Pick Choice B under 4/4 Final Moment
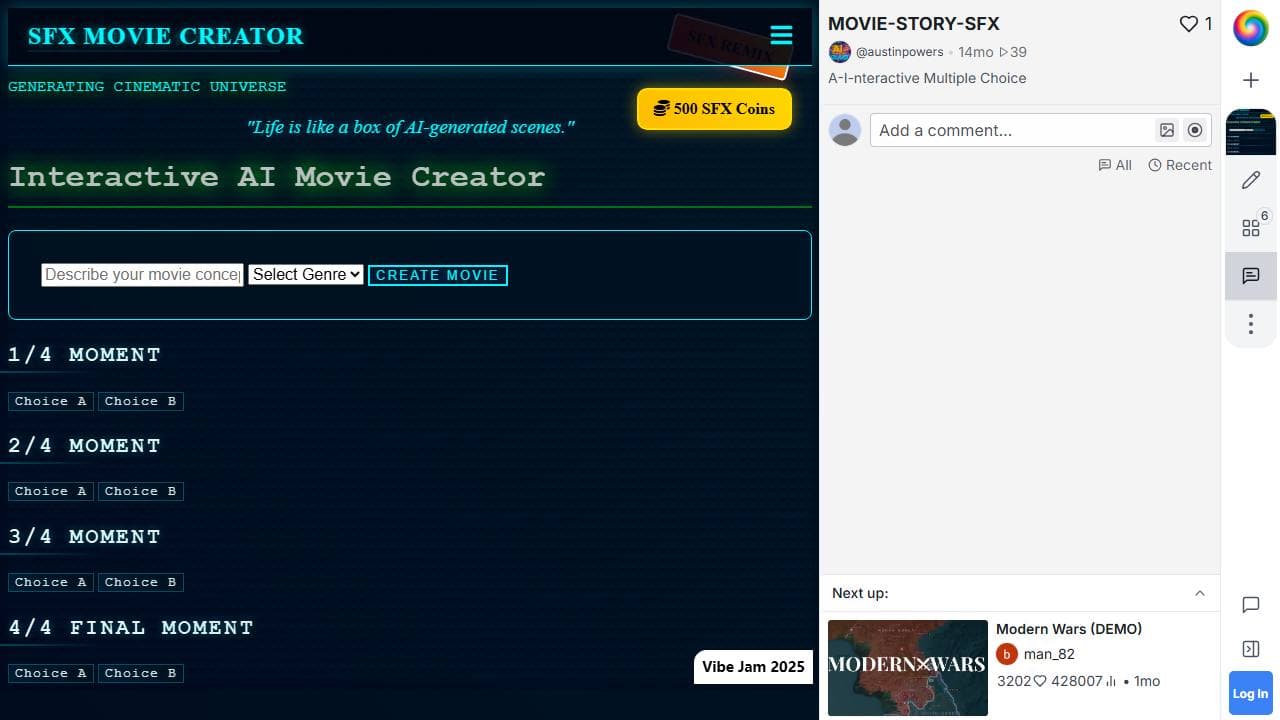Viewport: 1280px width, 720px height. click(141, 673)
